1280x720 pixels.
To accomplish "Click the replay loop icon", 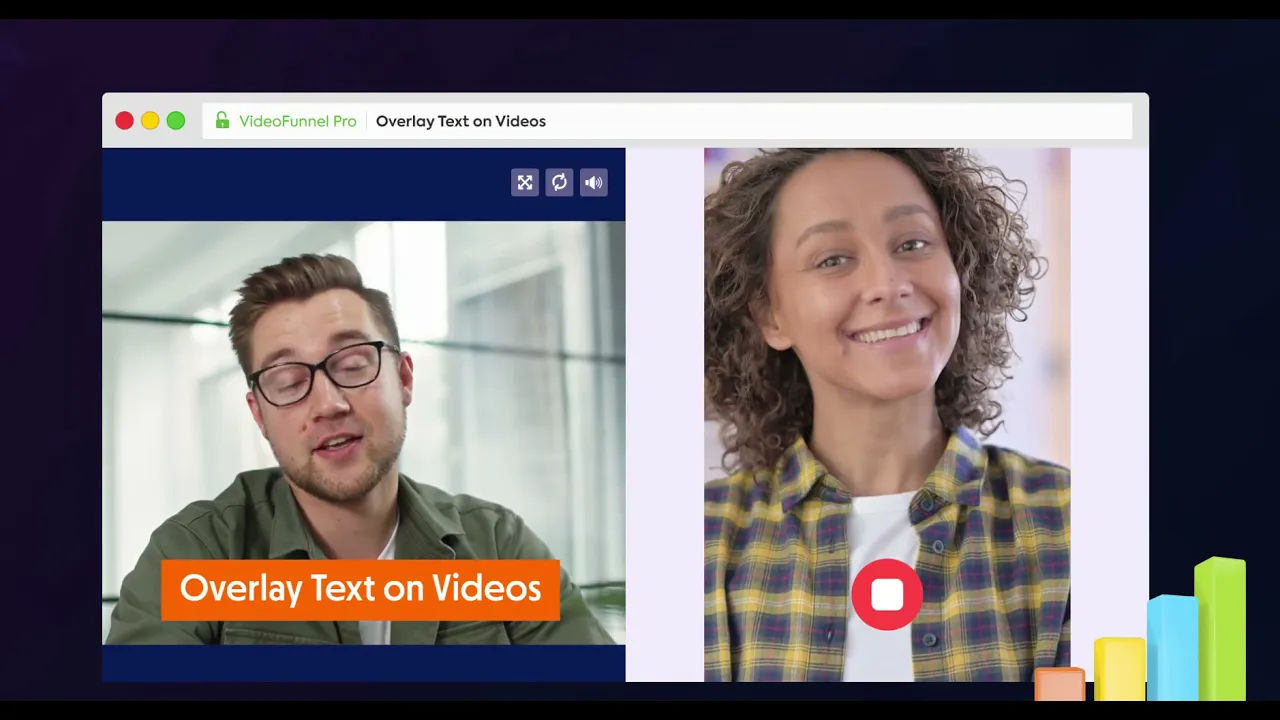I will tap(559, 182).
